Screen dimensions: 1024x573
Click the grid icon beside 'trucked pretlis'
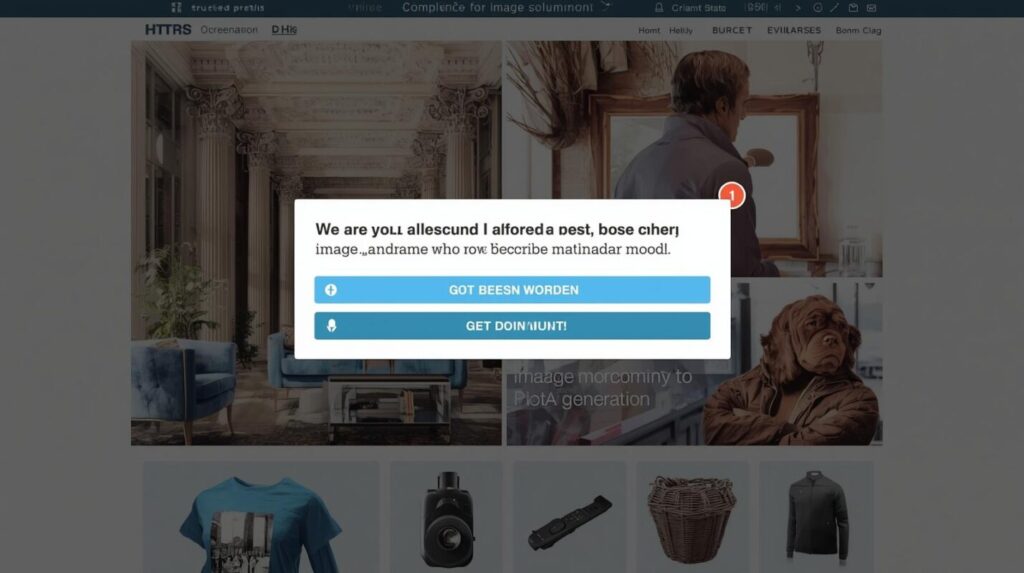[x=176, y=8]
